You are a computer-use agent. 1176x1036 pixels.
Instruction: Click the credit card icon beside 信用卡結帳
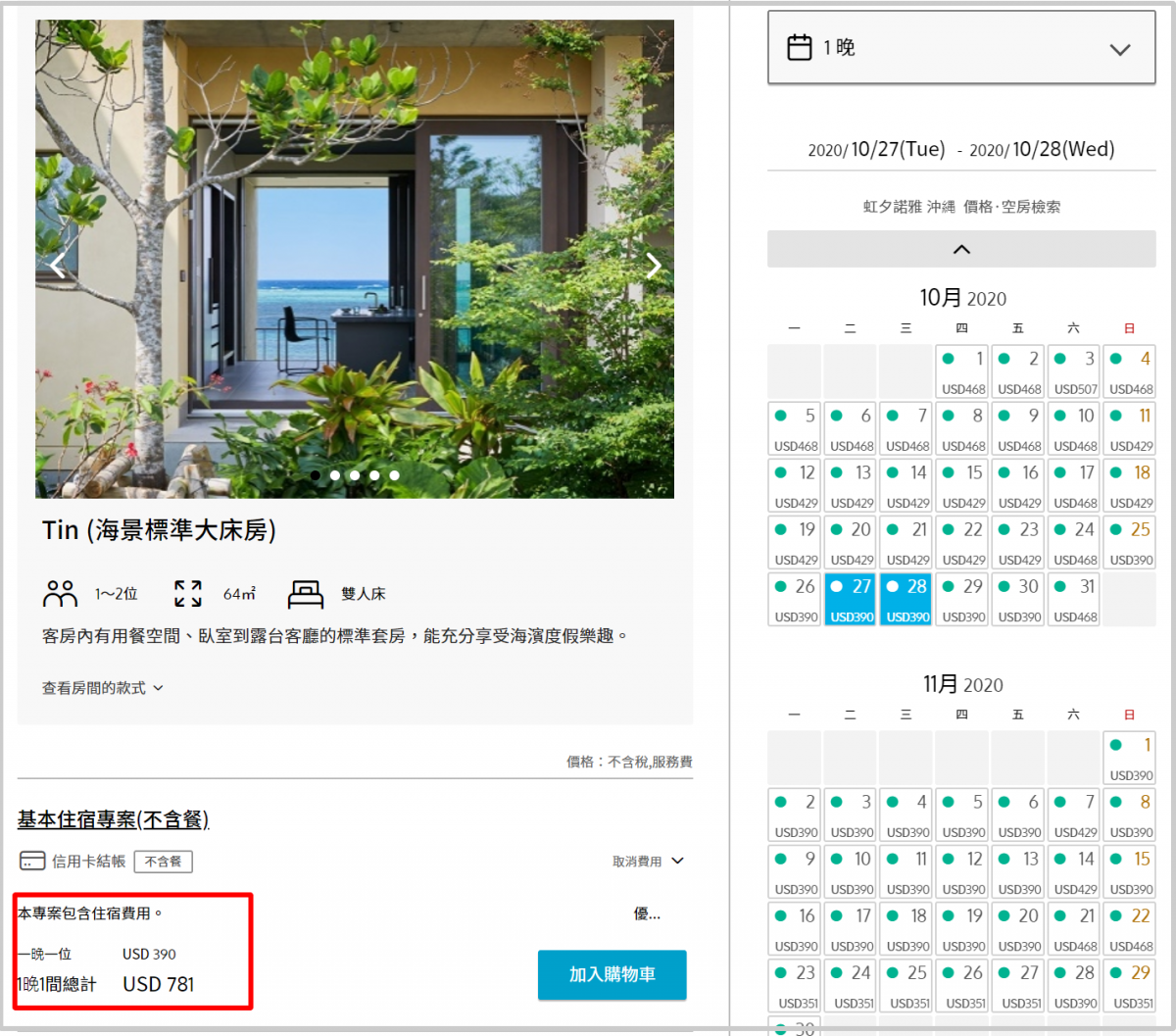[32, 862]
